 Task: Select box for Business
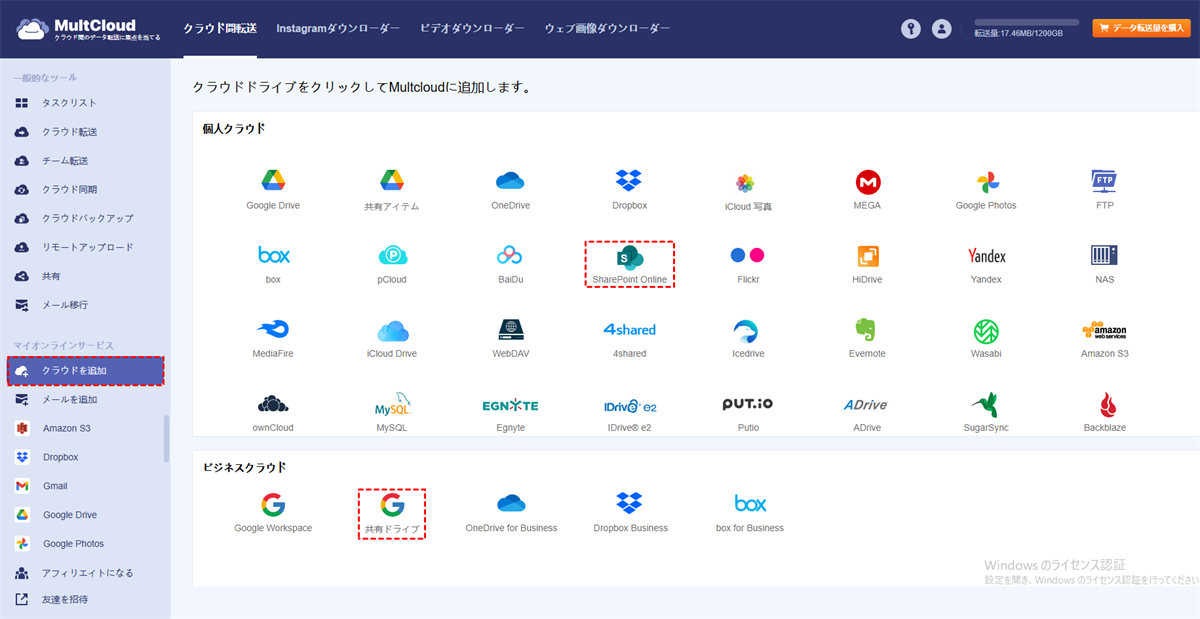pos(750,512)
